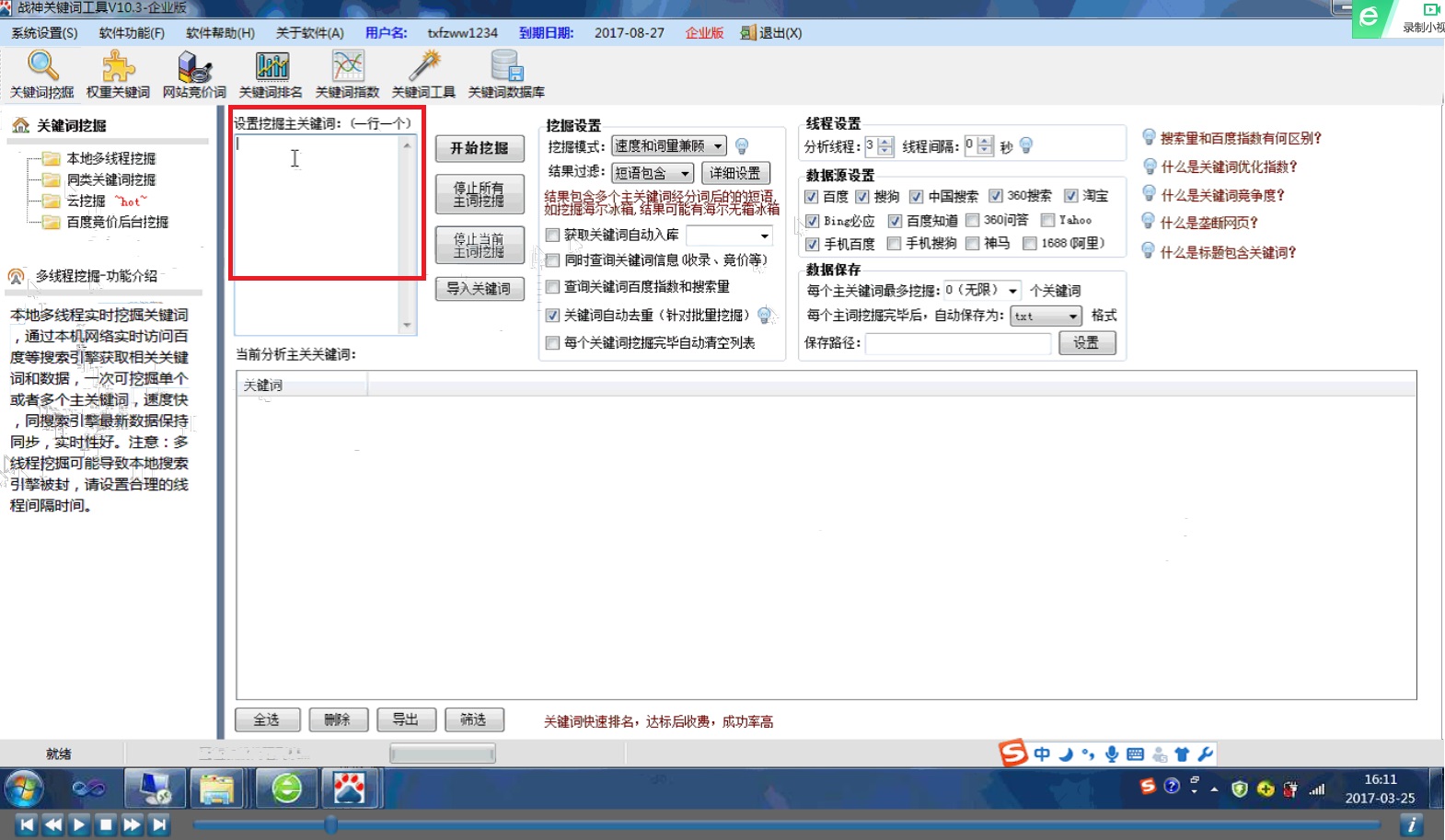Open the 关于软件(A) menu
Image resolution: width=1445 pixels, height=840 pixels.
(310, 33)
